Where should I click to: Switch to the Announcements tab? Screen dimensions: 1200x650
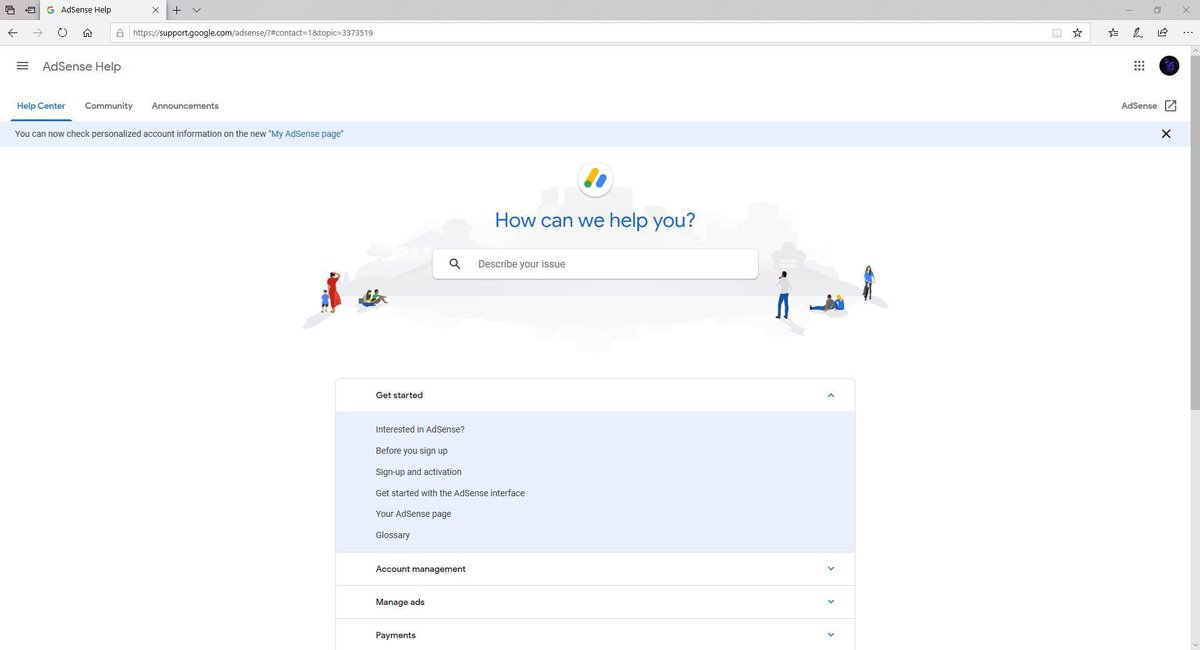(x=185, y=106)
